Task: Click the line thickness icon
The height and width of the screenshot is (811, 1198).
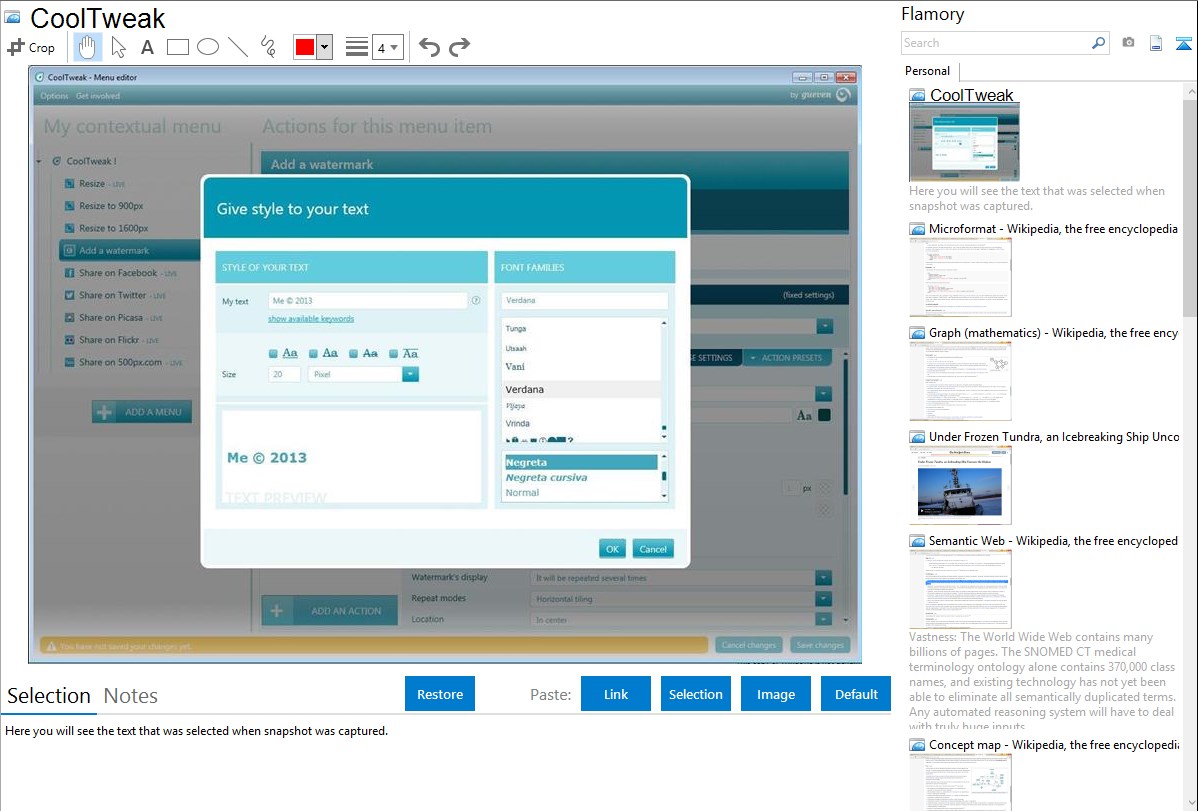Action: [x=357, y=47]
